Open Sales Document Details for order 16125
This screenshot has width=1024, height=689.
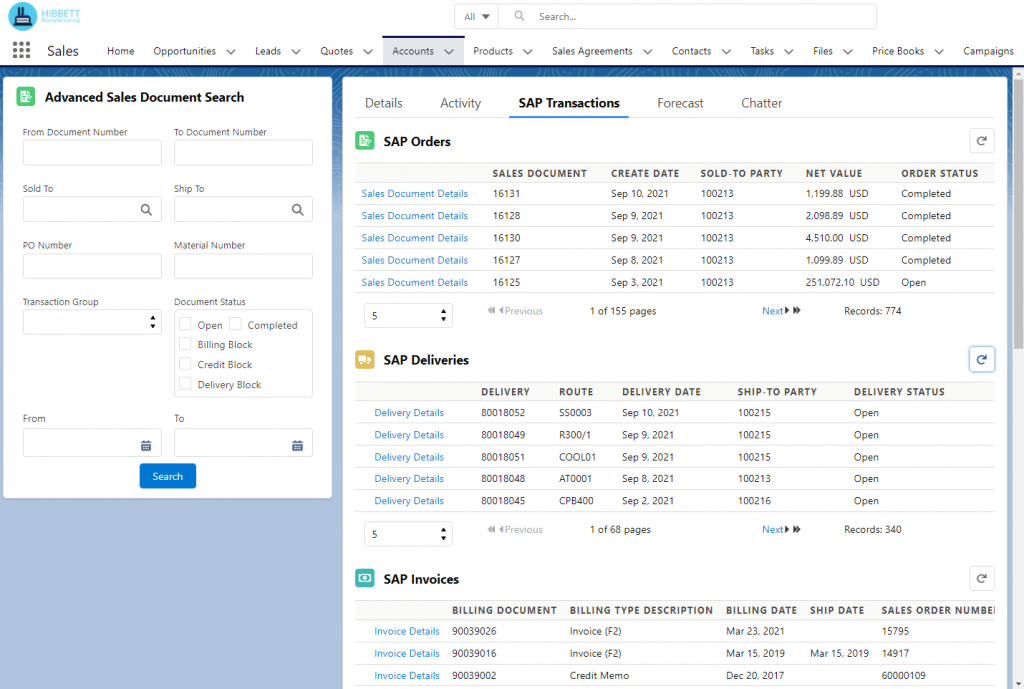pos(415,282)
